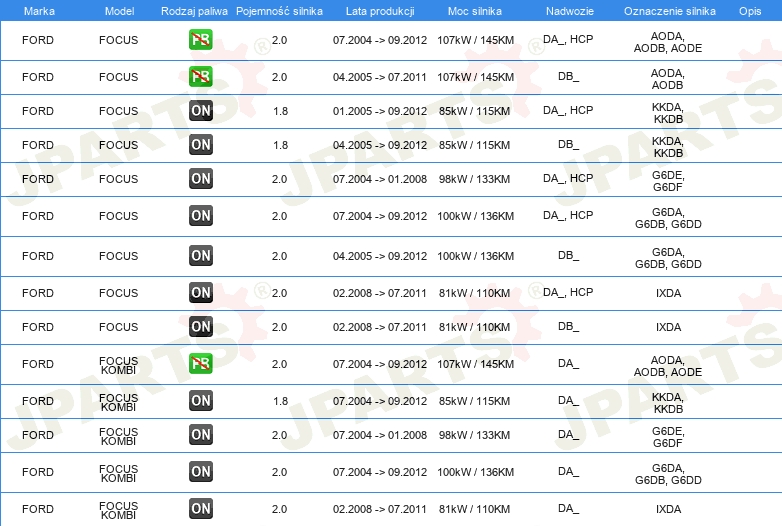
Task: Click 1.8 capacity in the Focus Kombi row
Action: tap(280, 401)
